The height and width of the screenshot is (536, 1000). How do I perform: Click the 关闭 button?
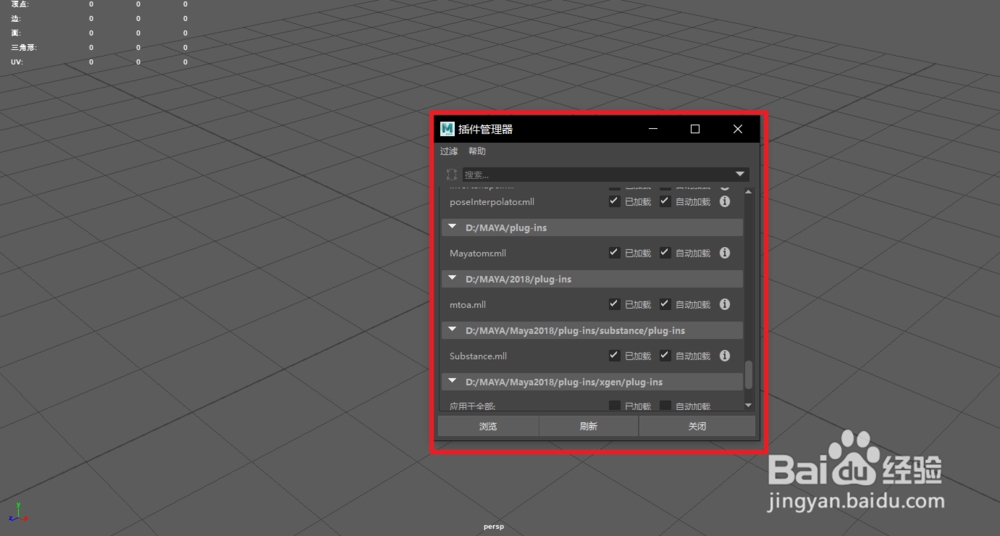coord(697,426)
